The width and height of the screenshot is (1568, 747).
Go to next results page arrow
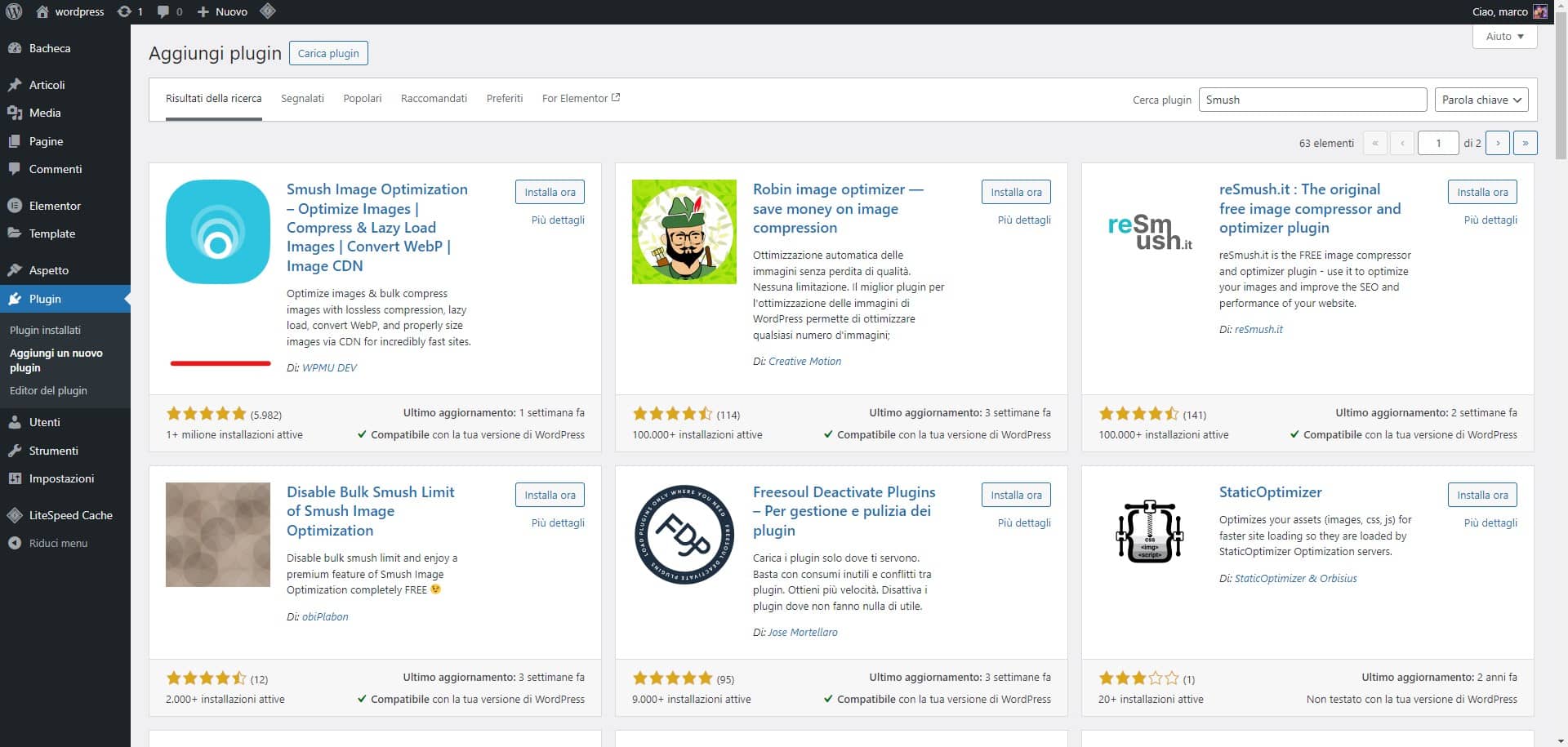point(1497,143)
